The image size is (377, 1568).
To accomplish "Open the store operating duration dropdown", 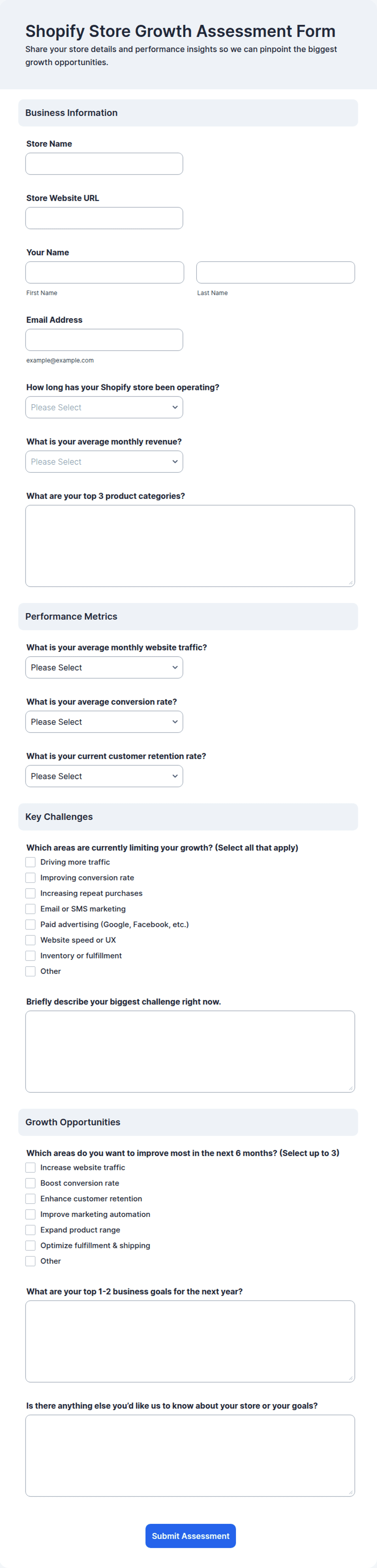I will click(x=104, y=407).
